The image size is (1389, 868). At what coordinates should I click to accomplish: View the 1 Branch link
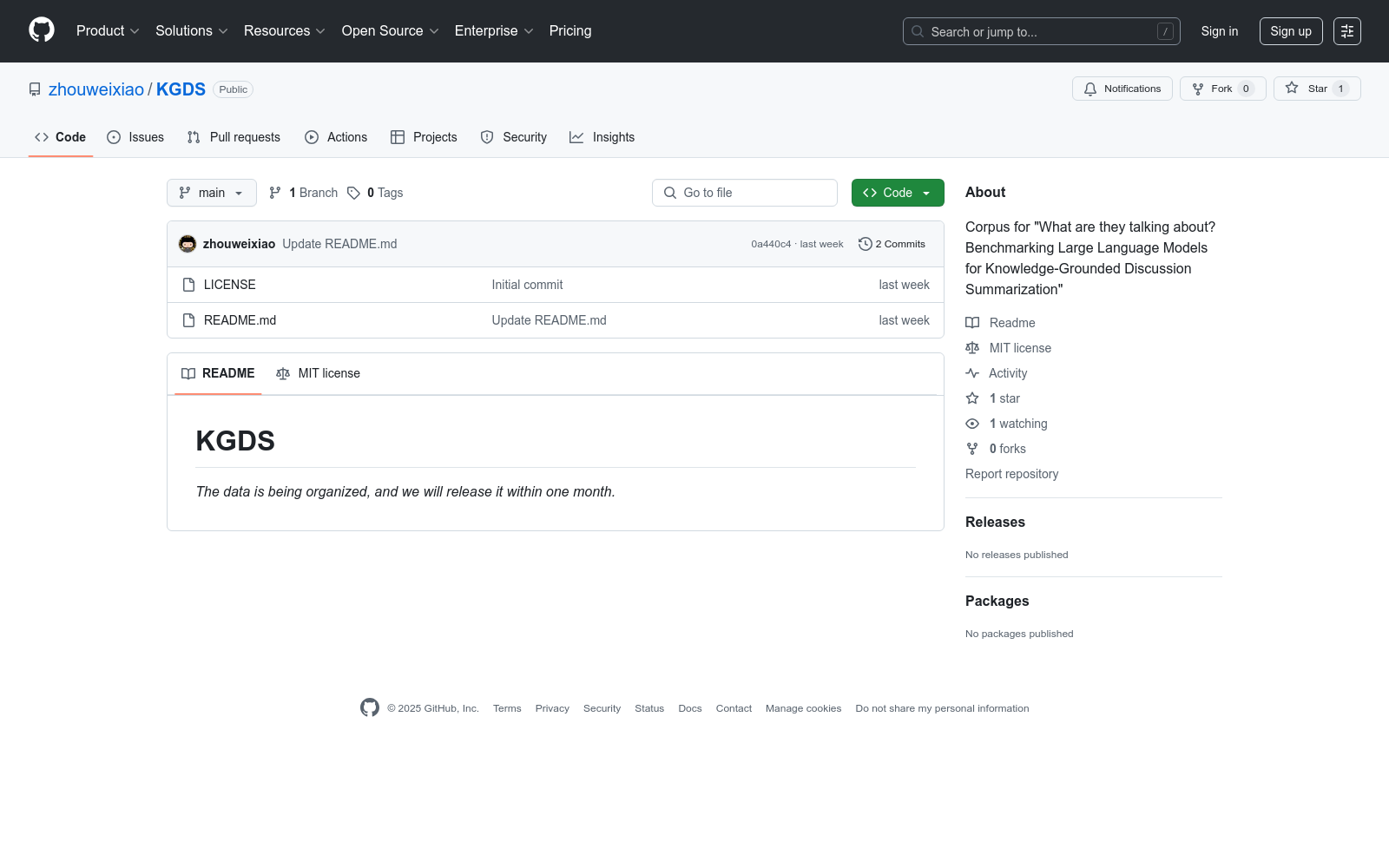(x=303, y=193)
